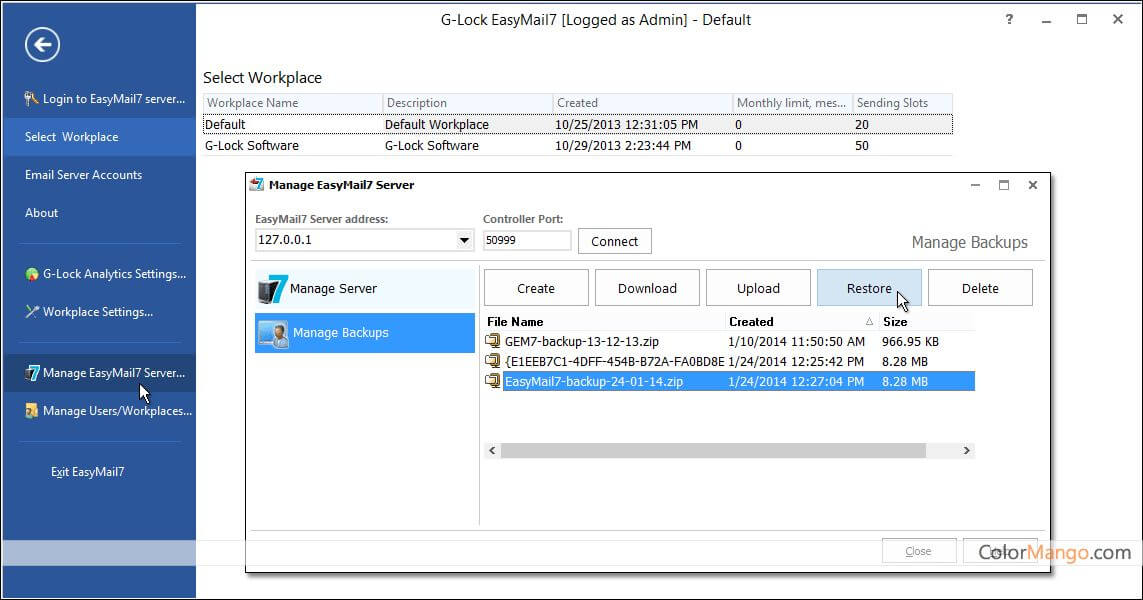Close the Manage EasyMail7 Server dialog
1143x600 pixels.
[1033, 185]
